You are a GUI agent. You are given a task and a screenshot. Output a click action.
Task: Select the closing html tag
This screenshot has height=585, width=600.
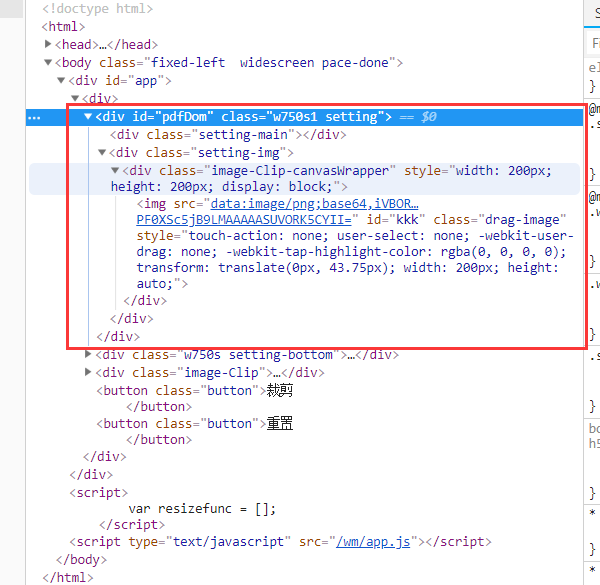[67, 577]
